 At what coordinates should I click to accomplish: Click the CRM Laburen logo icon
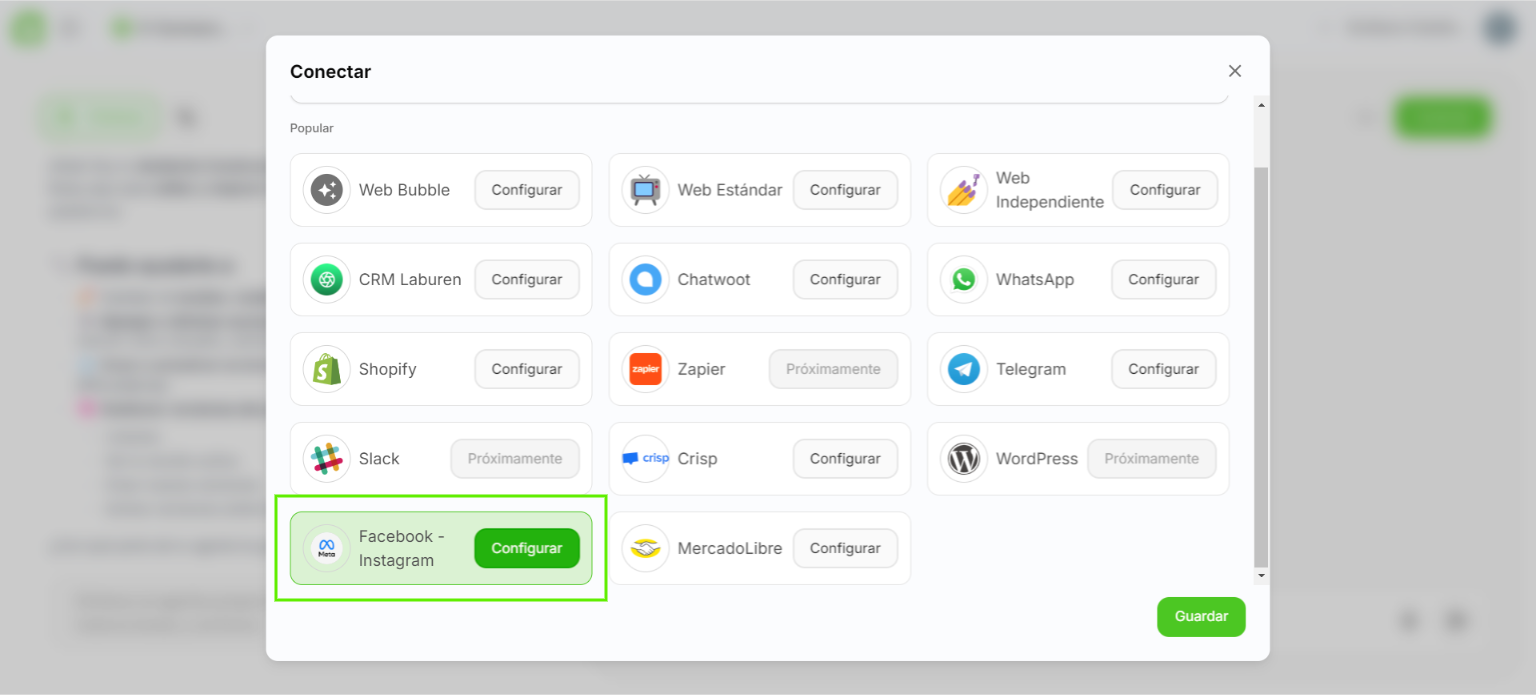click(327, 280)
